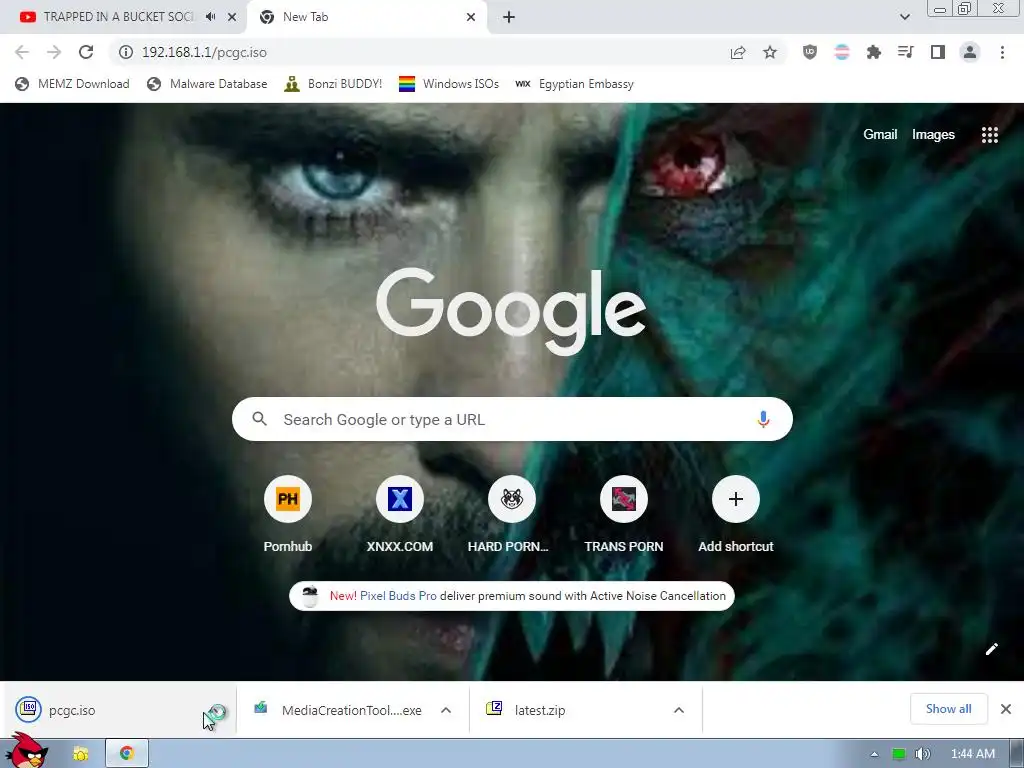Click the back navigation arrow
The image size is (1024, 768).
tap(22, 52)
